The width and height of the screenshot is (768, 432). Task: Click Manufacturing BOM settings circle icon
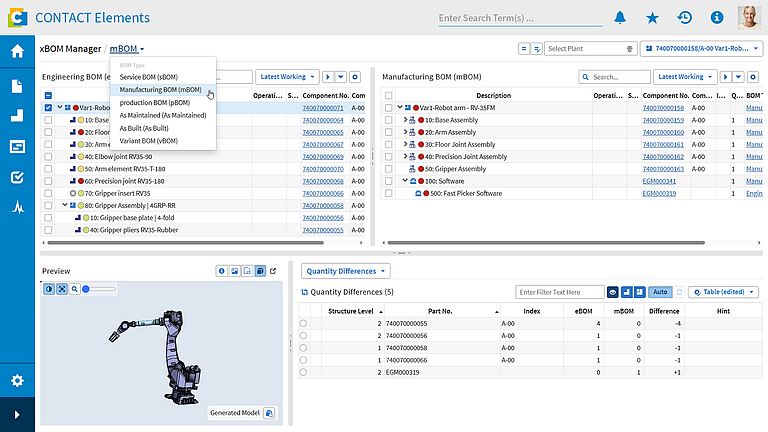pos(753,77)
